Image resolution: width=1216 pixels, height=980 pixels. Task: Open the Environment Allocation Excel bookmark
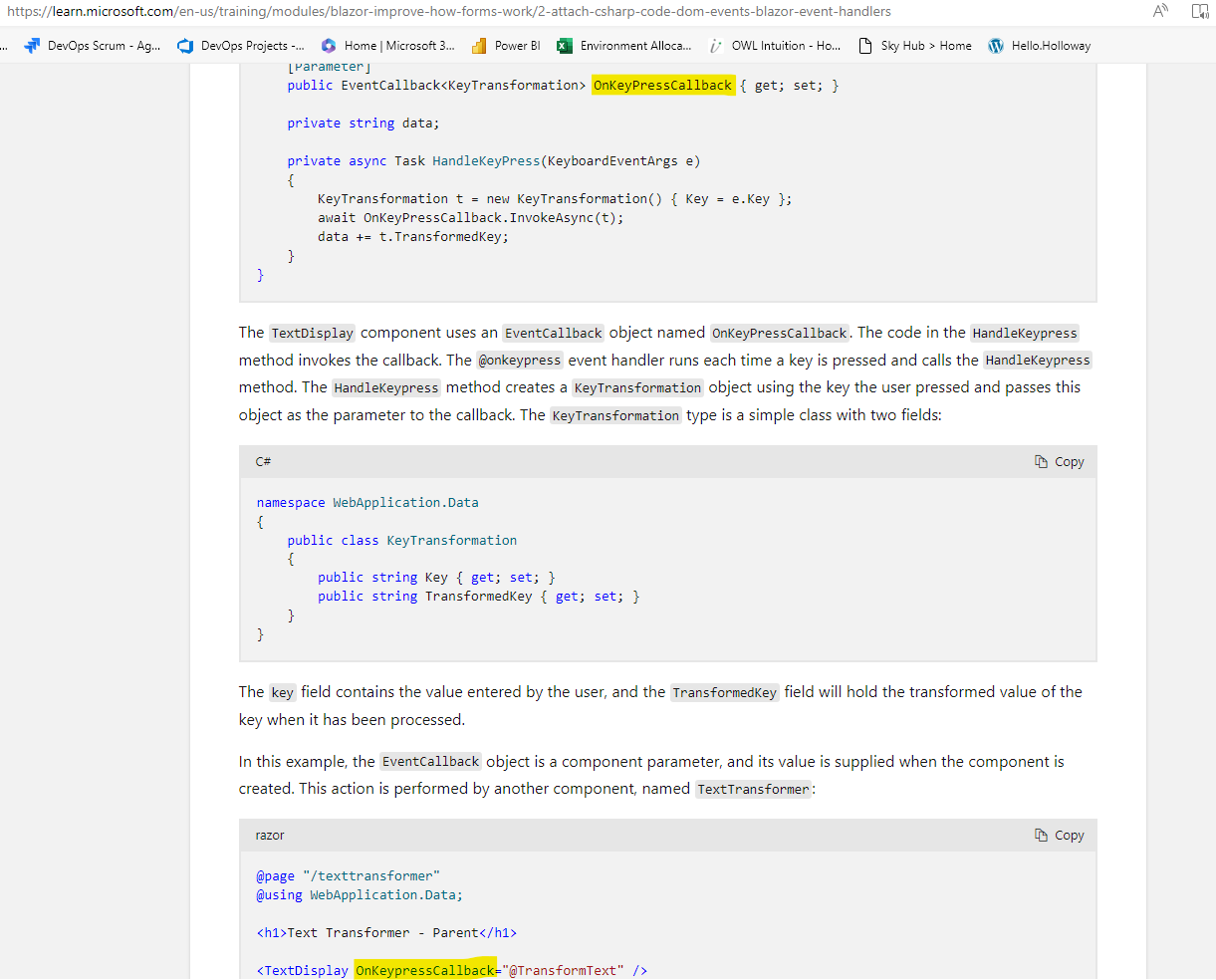coord(623,45)
